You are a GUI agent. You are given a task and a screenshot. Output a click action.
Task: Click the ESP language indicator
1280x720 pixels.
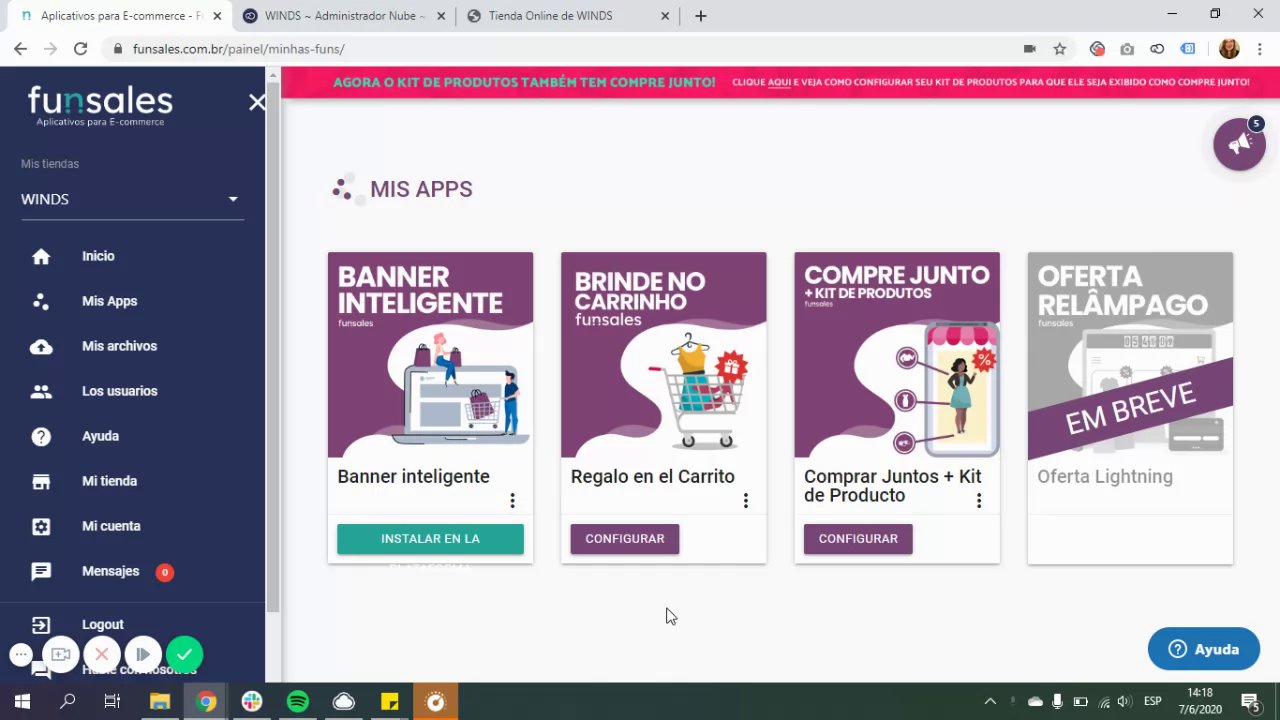pos(1152,701)
